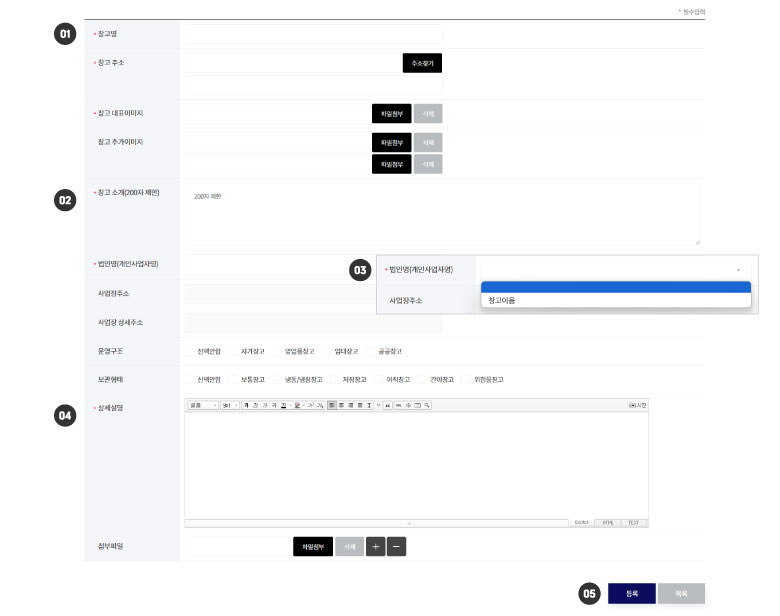Click the 창고명 input field
This screenshot has height=616, width=780.
(311, 34)
